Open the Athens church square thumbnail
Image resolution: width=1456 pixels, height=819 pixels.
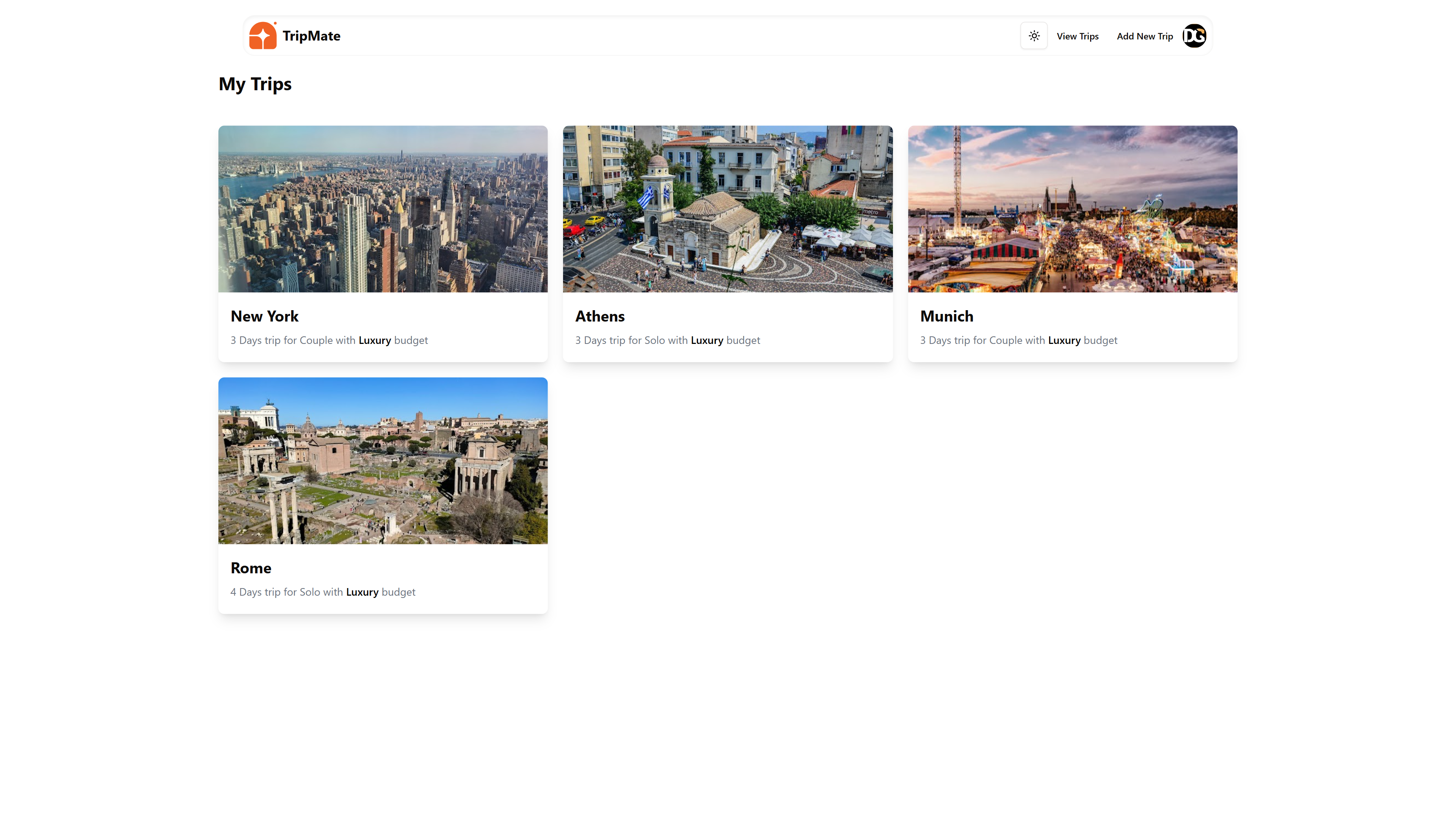pyautogui.click(x=728, y=209)
